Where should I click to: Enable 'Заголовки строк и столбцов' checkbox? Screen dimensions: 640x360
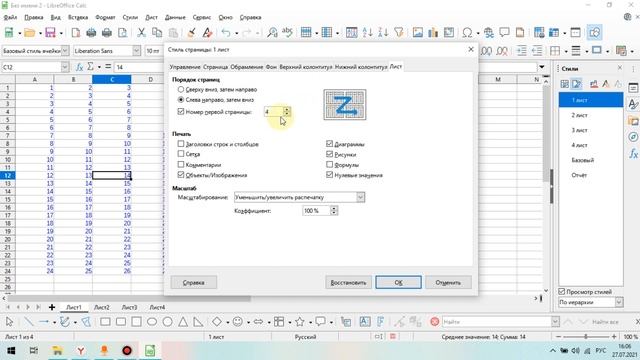[181, 144]
